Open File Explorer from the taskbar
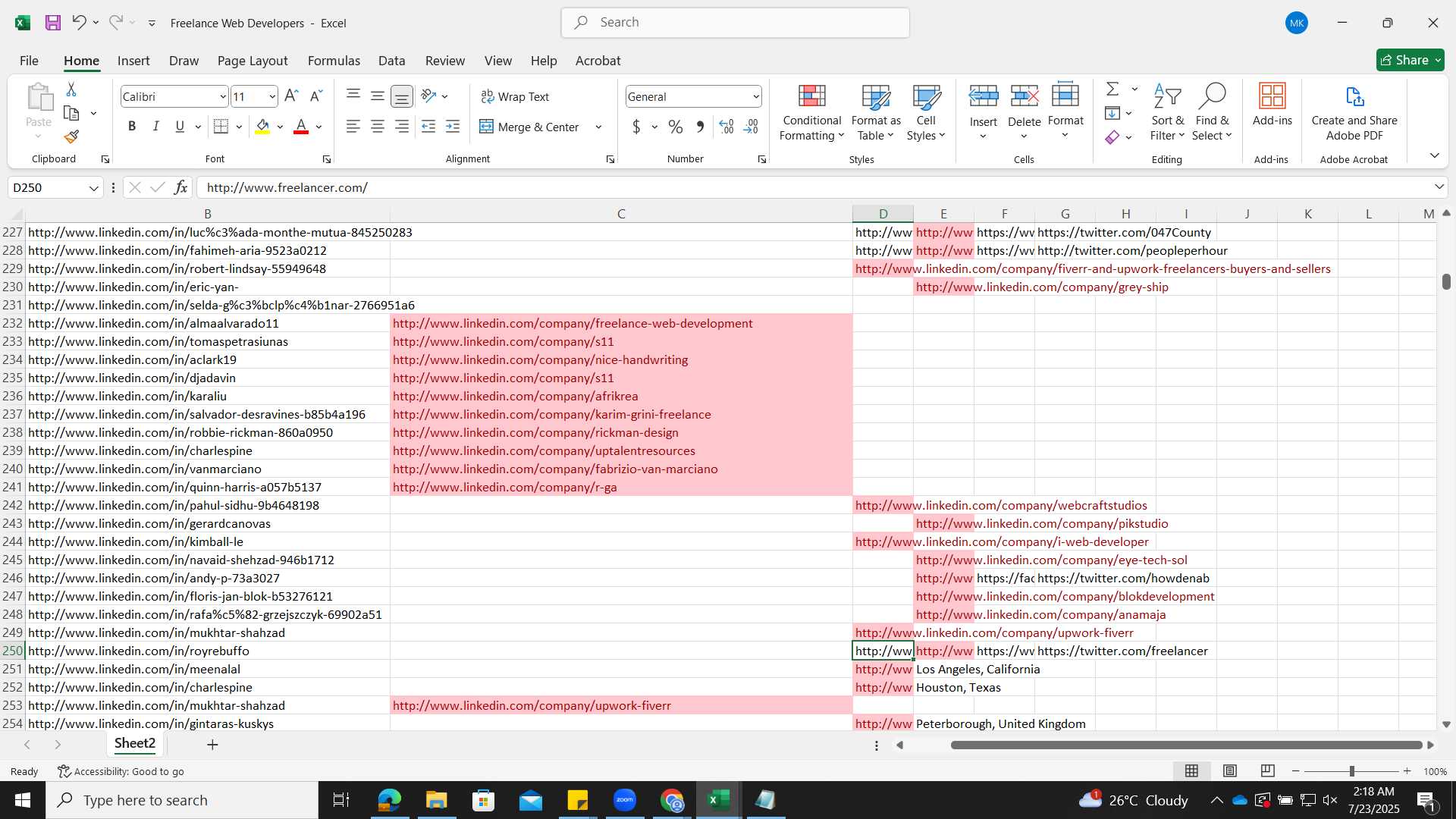Image resolution: width=1456 pixels, height=819 pixels. [436, 800]
